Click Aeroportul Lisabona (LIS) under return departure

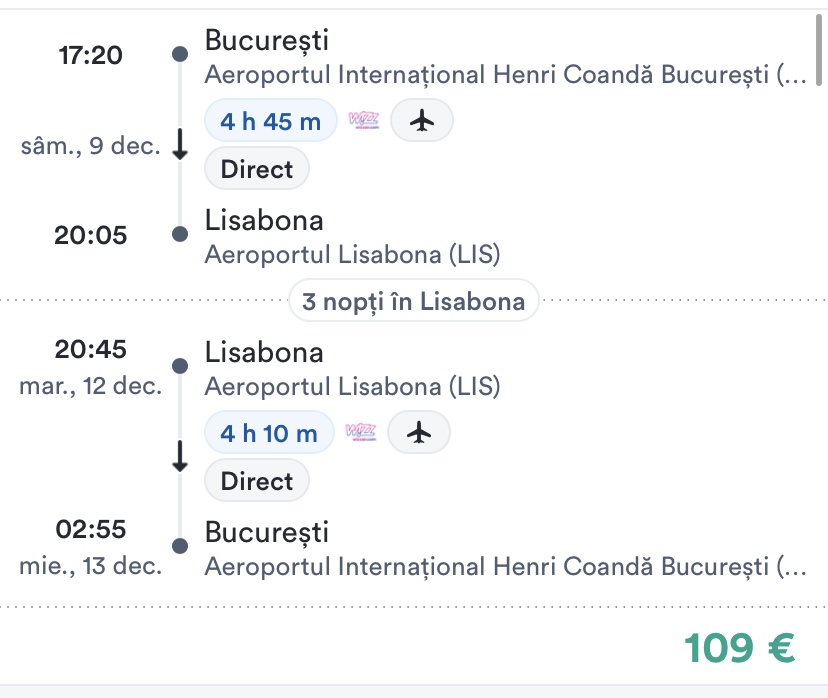point(352,386)
